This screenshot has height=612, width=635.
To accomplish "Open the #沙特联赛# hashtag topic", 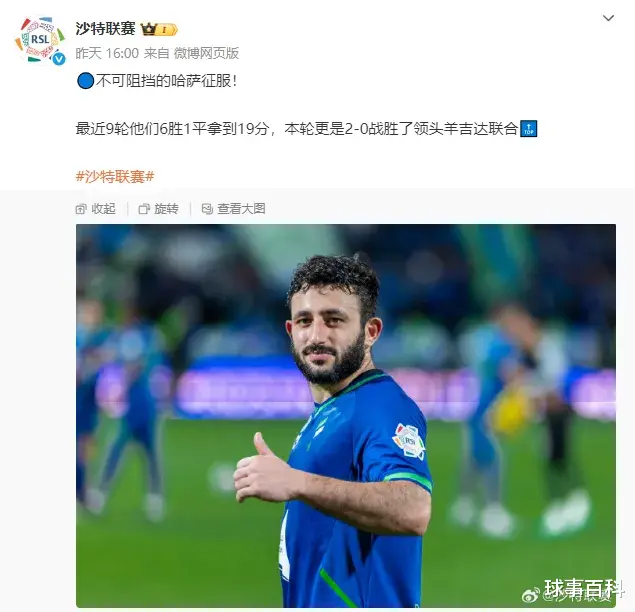I will (115, 177).
